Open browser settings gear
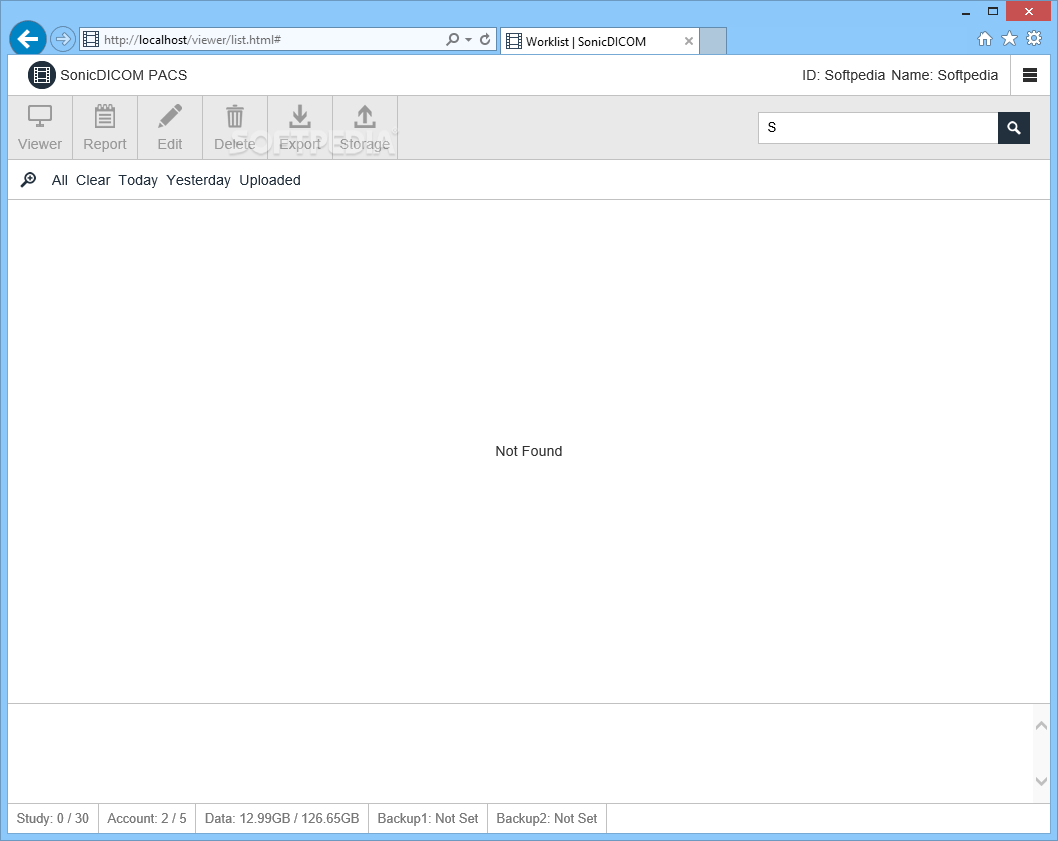This screenshot has width=1058, height=841. coord(1034,38)
